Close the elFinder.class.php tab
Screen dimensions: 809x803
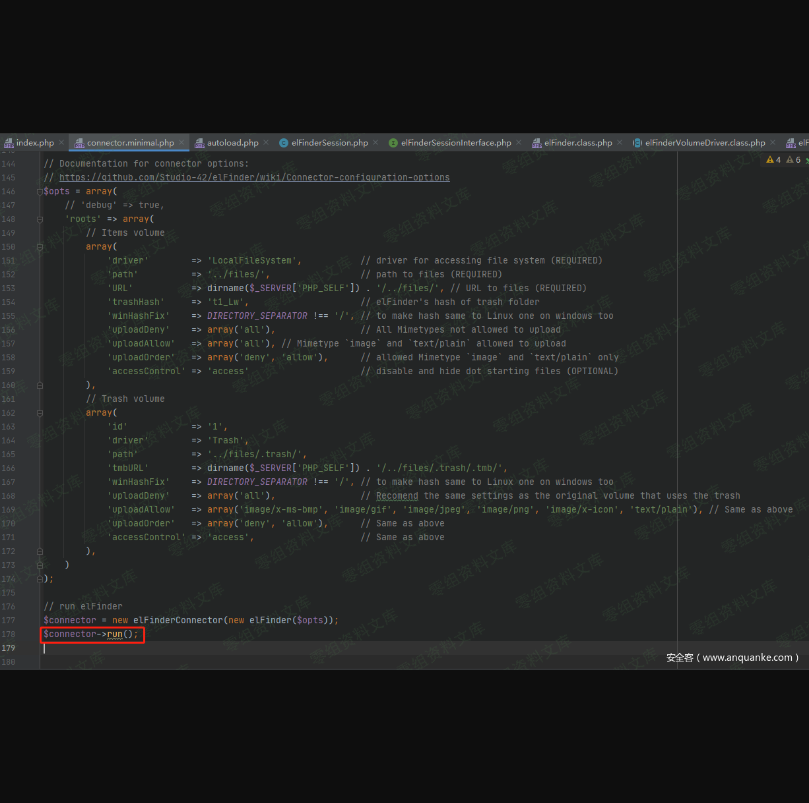(x=620, y=143)
